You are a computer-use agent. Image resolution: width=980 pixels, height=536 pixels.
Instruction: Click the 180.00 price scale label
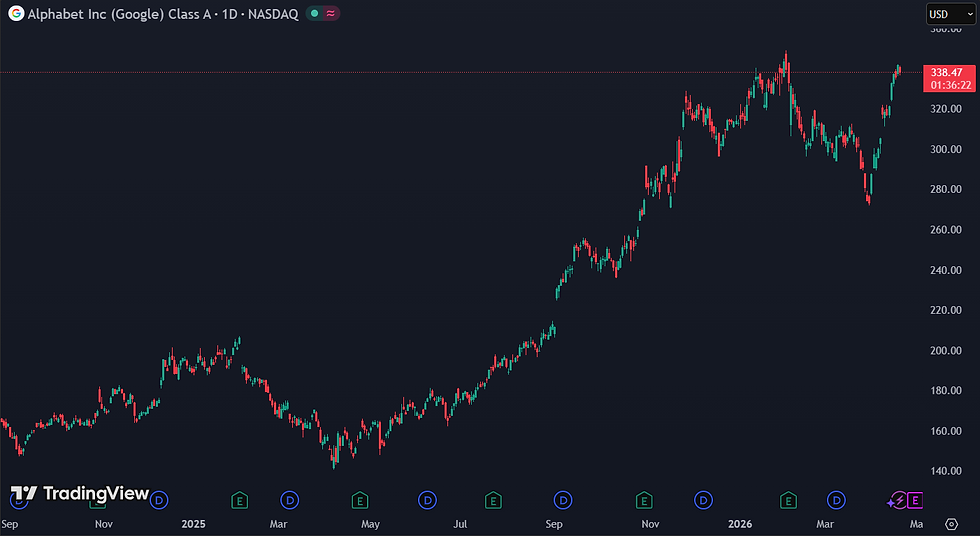coord(946,390)
